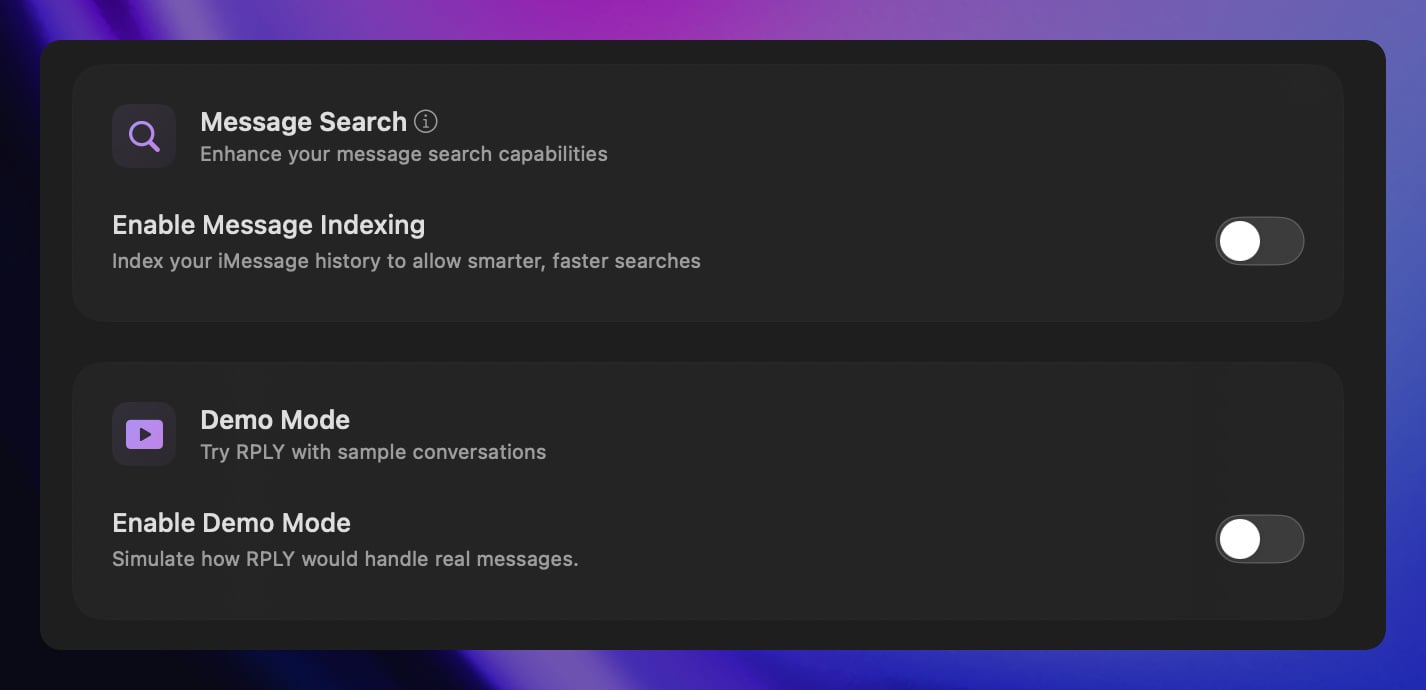1426x690 pixels.
Task: Click 'Try RPLY with sample conversations' subtitle
Action: (x=373, y=452)
